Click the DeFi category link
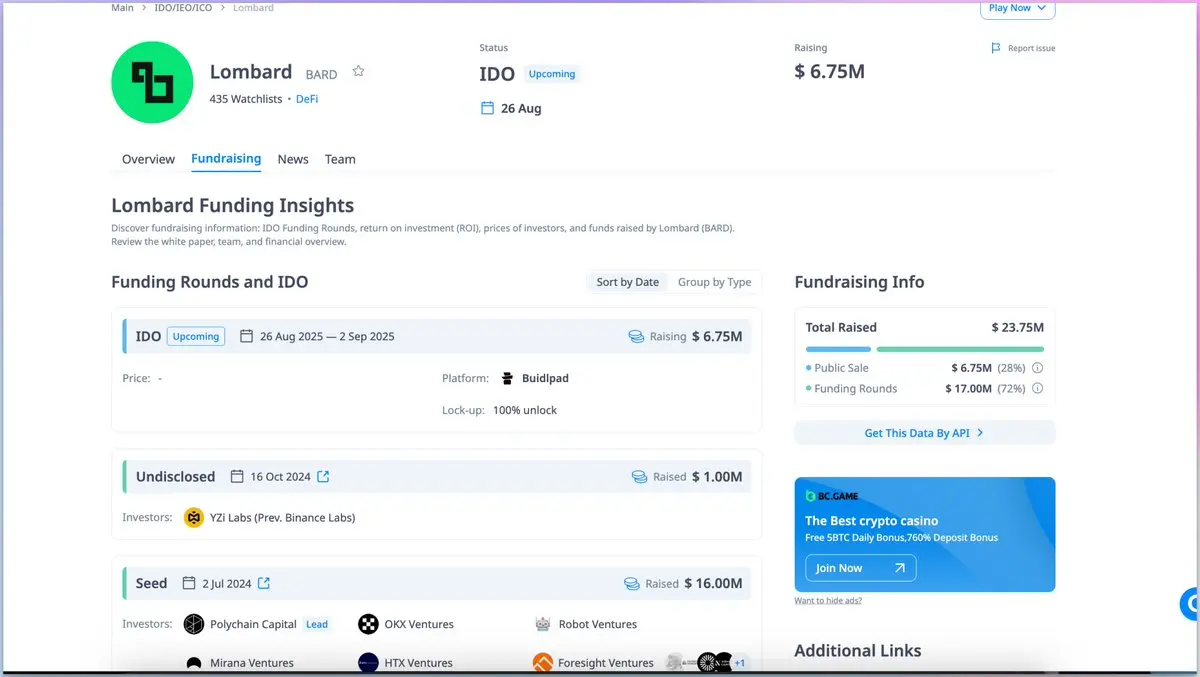The image size is (1200, 677). pos(307,99)
